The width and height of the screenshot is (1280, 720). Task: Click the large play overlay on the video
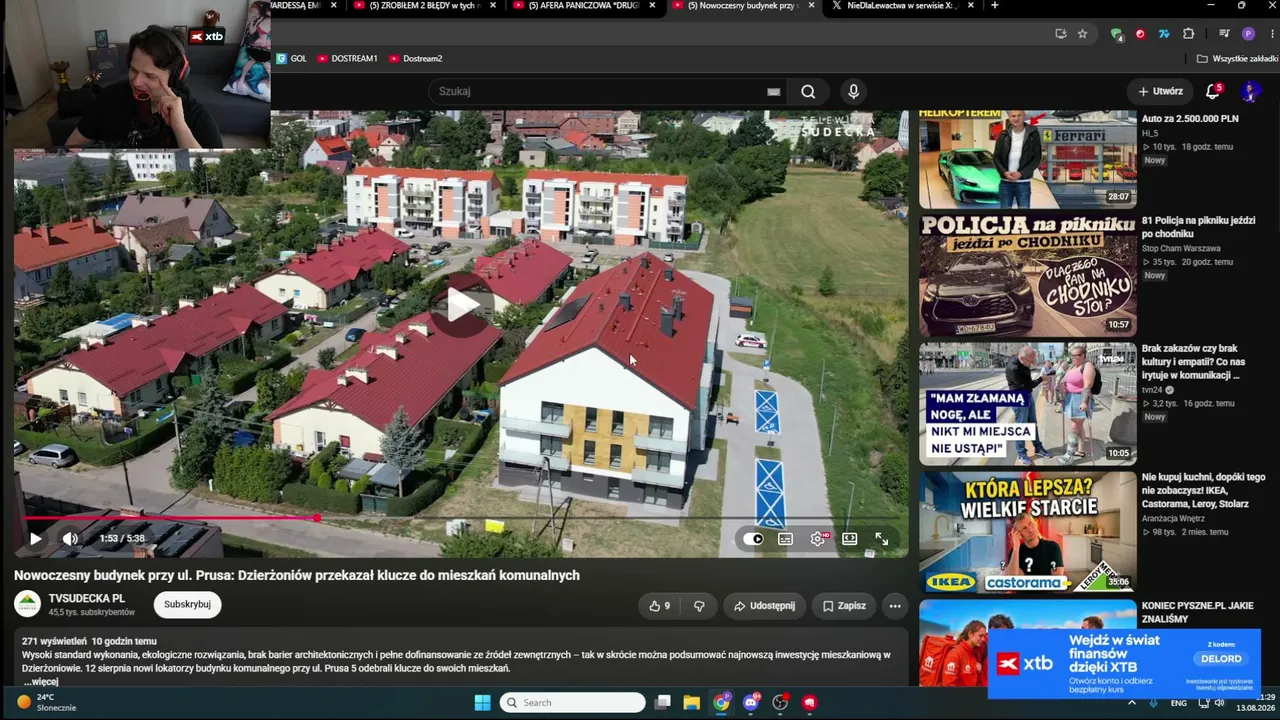461,304
